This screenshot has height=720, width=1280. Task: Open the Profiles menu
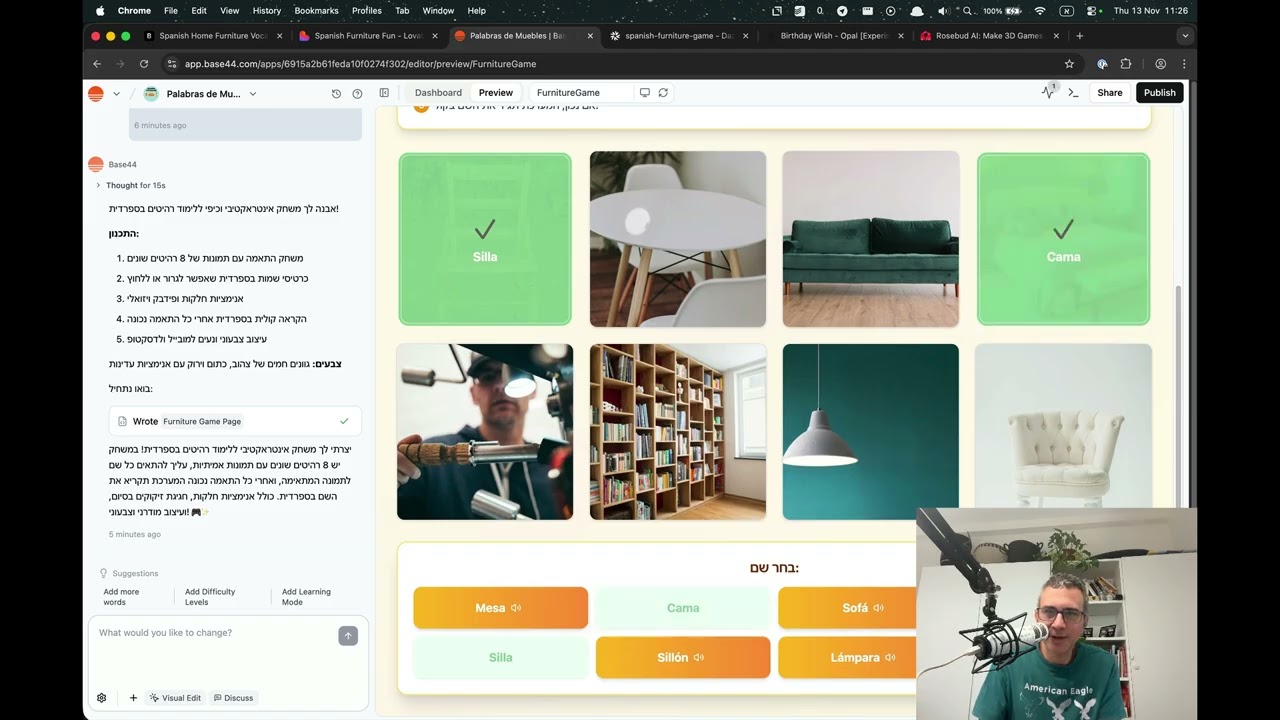coord(367,11)
